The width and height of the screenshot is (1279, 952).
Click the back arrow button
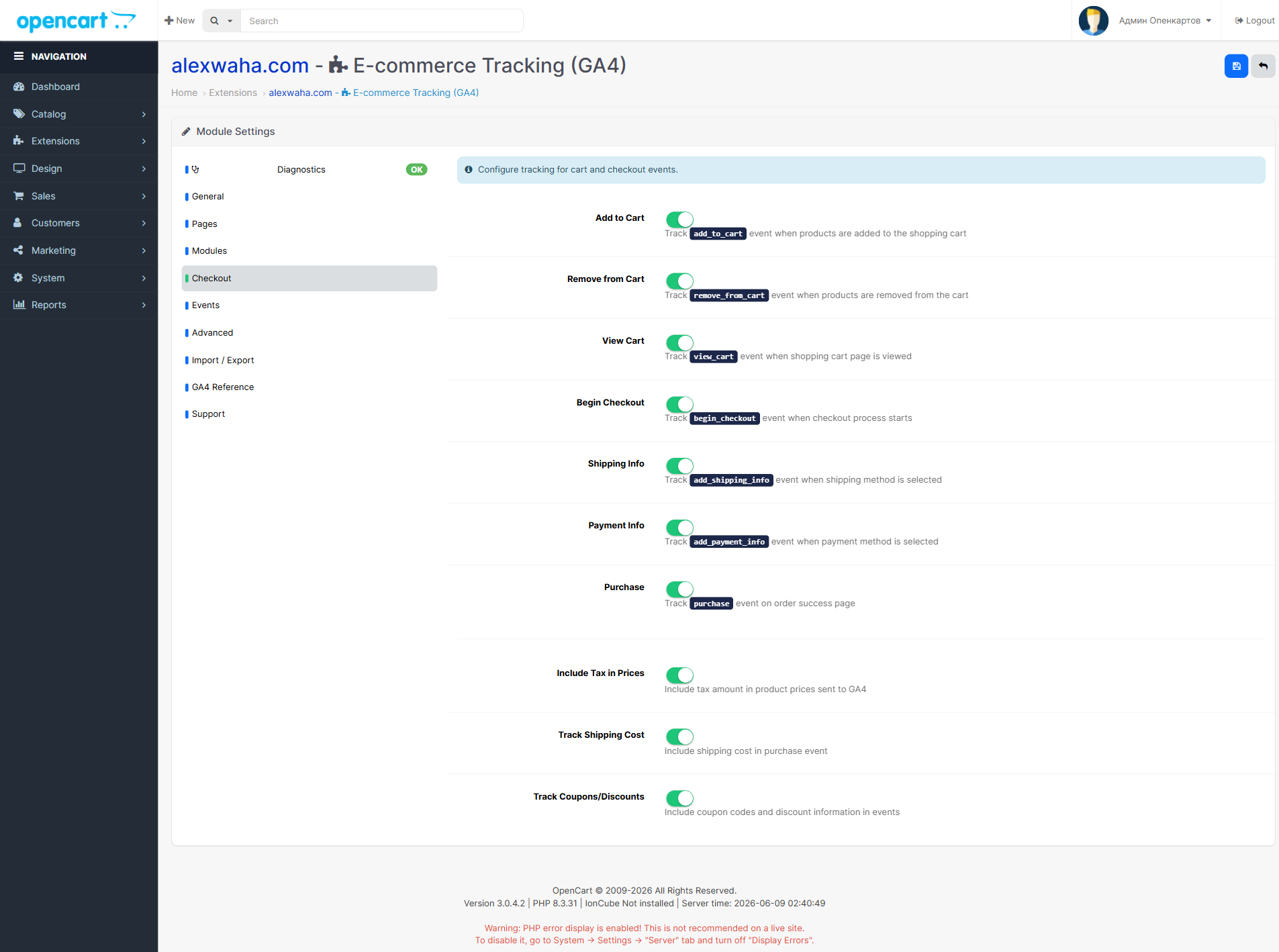[1263, 66]
